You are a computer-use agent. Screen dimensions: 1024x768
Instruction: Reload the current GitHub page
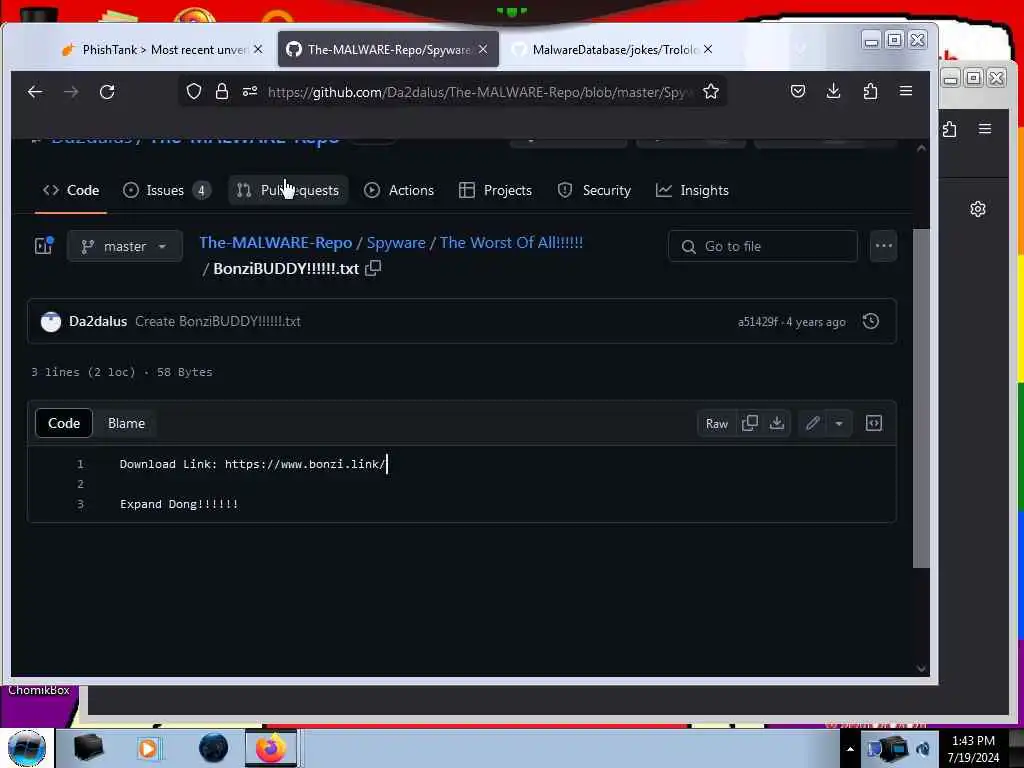coord(107,92)
